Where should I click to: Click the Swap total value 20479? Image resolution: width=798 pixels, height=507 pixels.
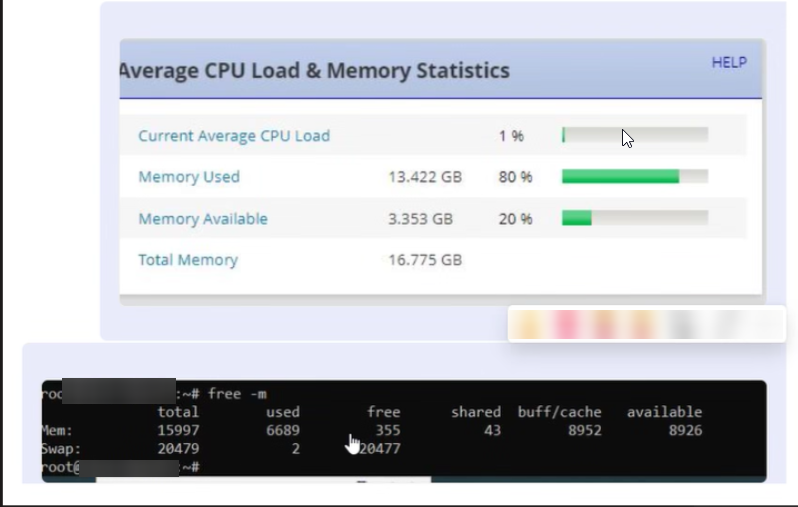pos(178,448)
